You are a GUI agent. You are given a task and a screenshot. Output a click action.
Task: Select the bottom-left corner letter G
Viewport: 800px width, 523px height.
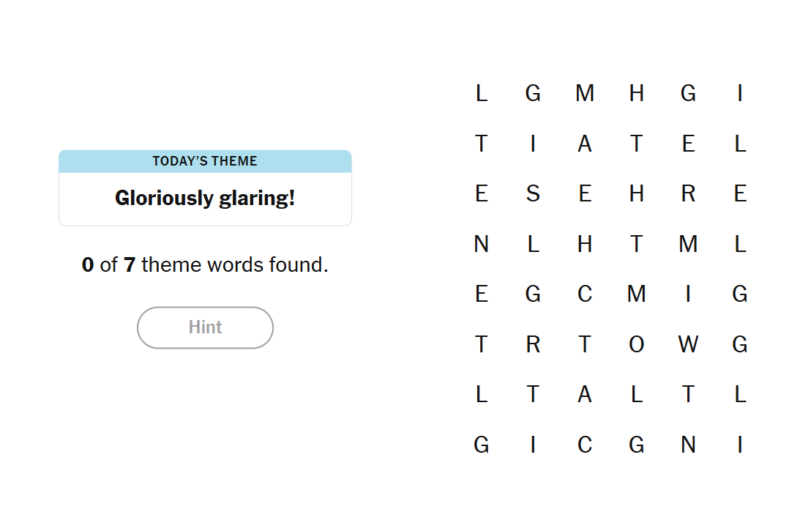[481, 445]
